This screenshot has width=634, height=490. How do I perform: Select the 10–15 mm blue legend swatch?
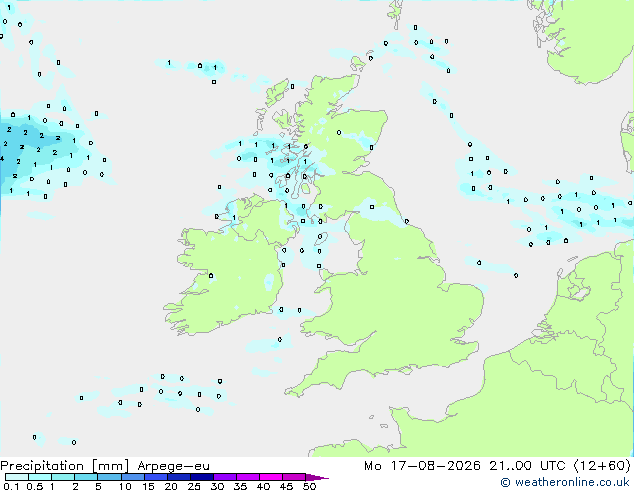point(133,477)
